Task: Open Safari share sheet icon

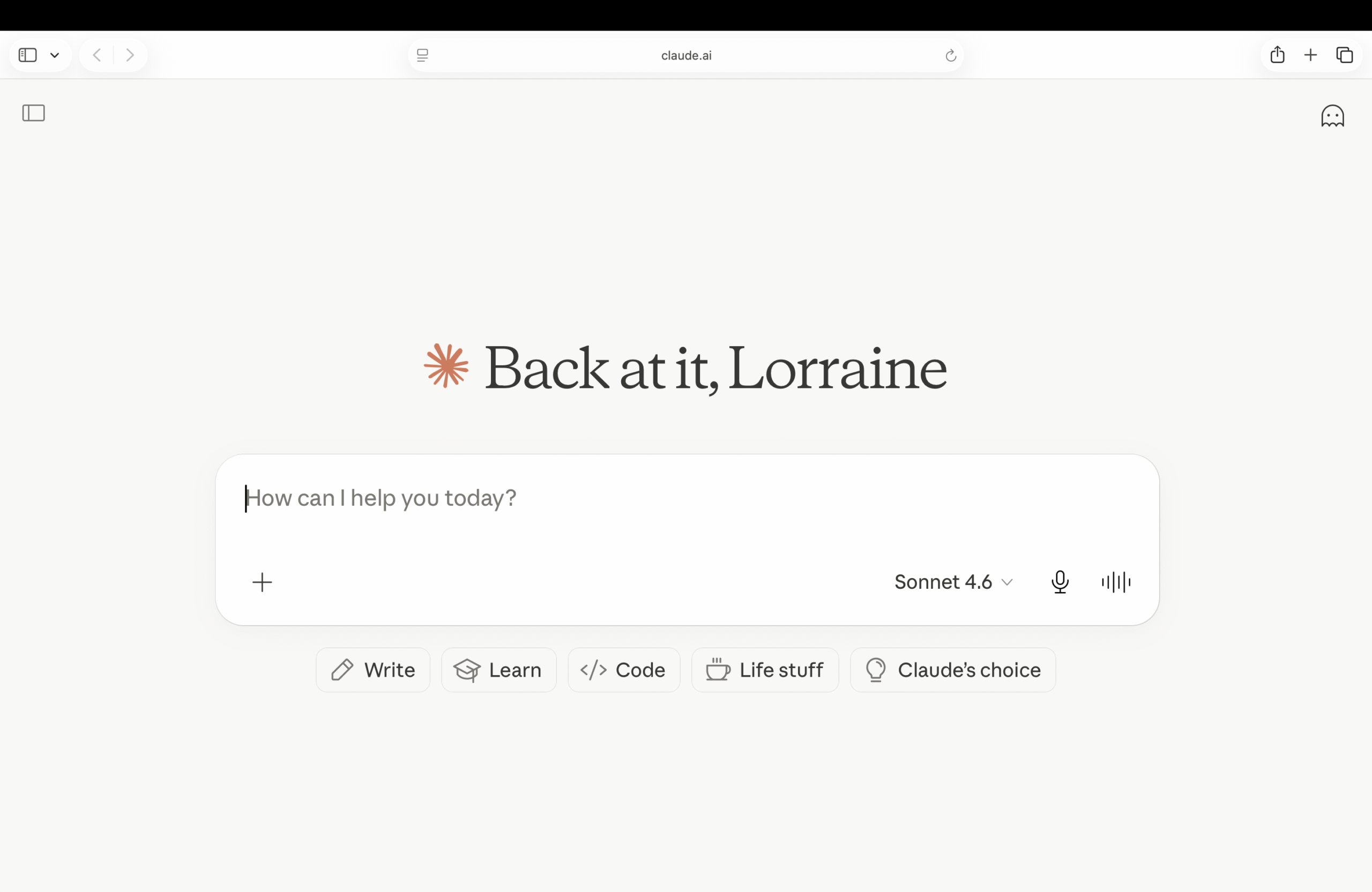Action: [x=1278, y=55]
